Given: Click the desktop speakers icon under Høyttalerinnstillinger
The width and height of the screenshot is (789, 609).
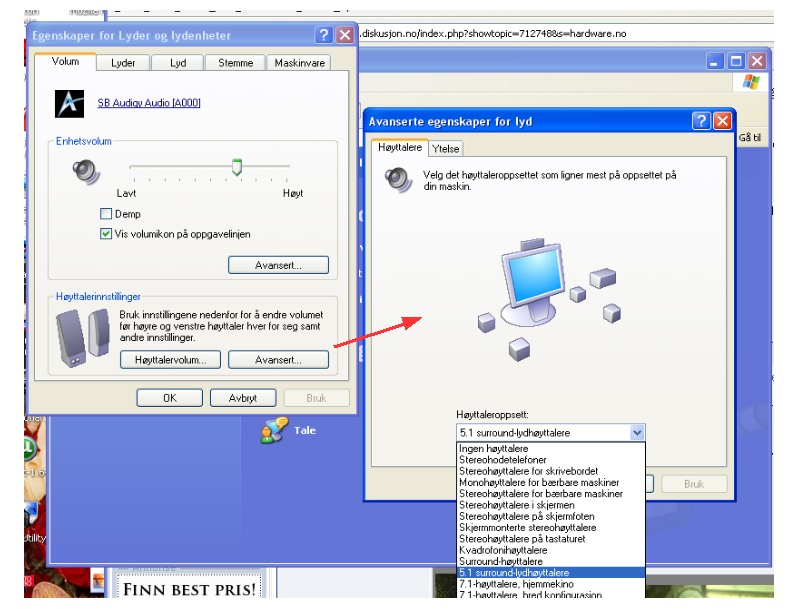Looking at the screenshot, I should (83, 337).
